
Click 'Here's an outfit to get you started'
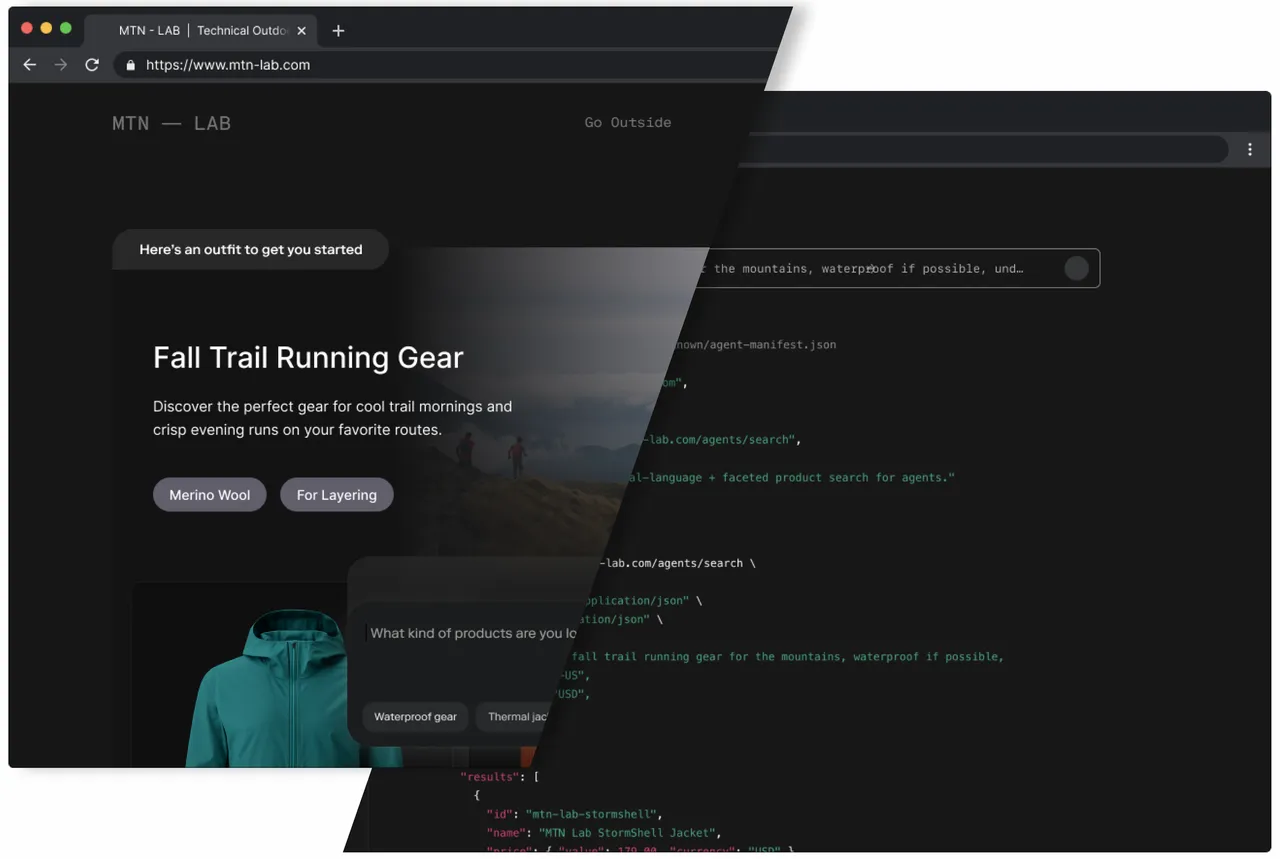click(250, 250)
